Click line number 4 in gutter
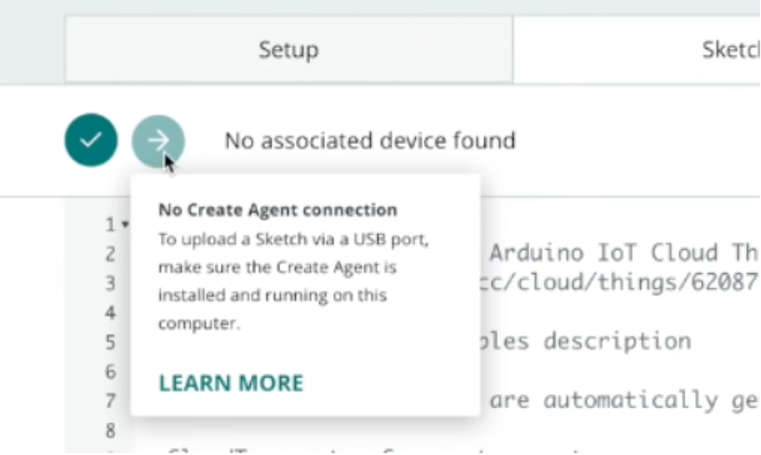761x455 pixels. pos(110,312)
